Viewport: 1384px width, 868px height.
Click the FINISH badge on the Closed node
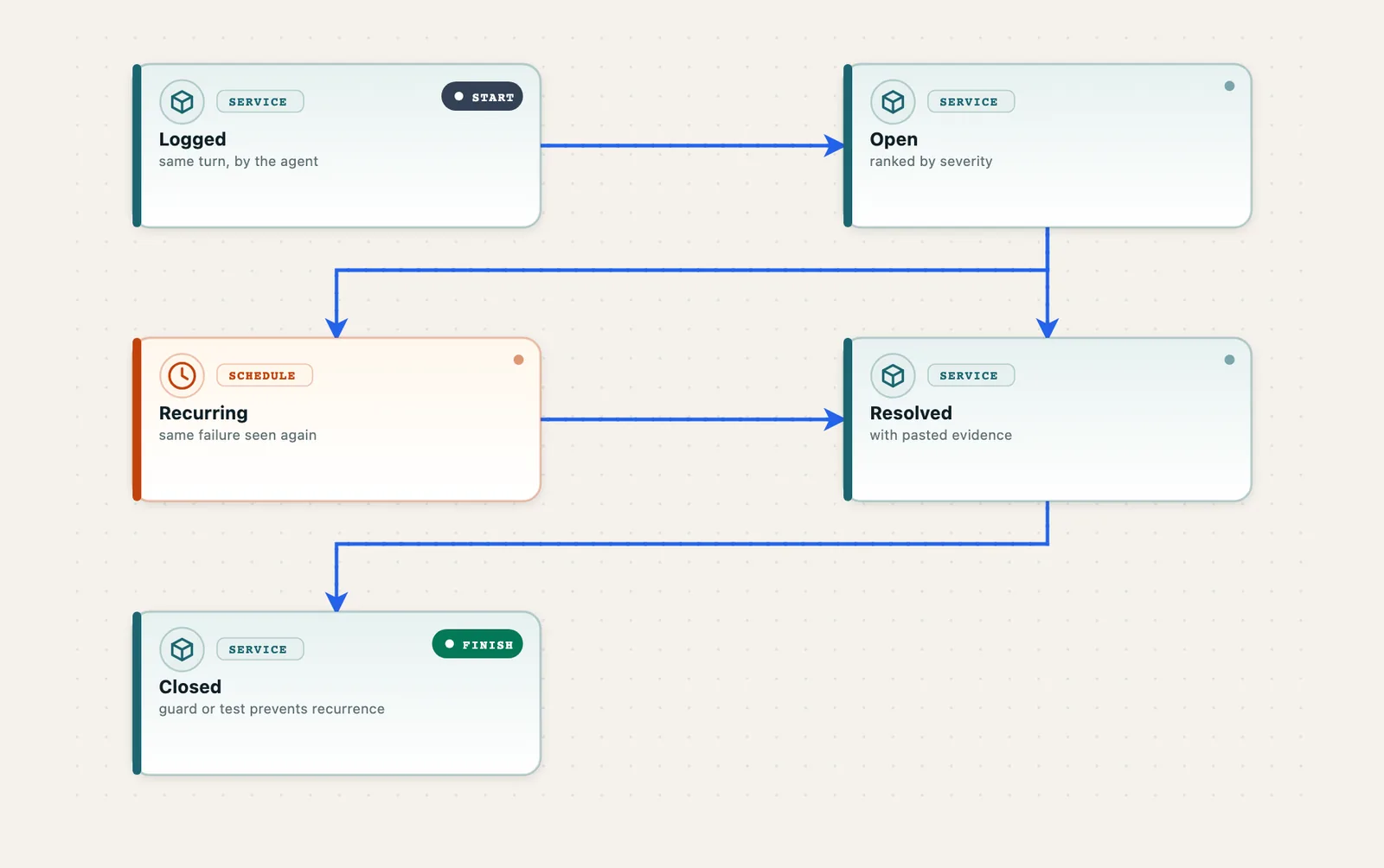click(x=477, y=644)
